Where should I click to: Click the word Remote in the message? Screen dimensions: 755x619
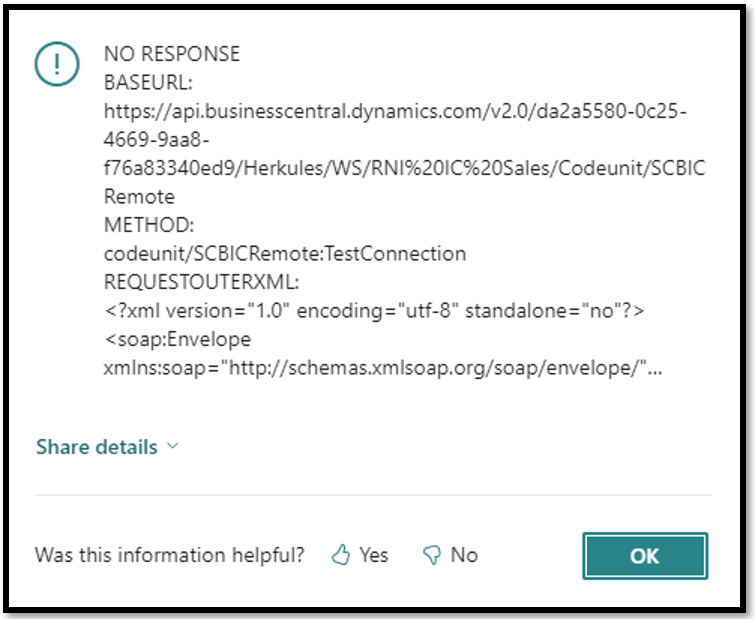139,196
